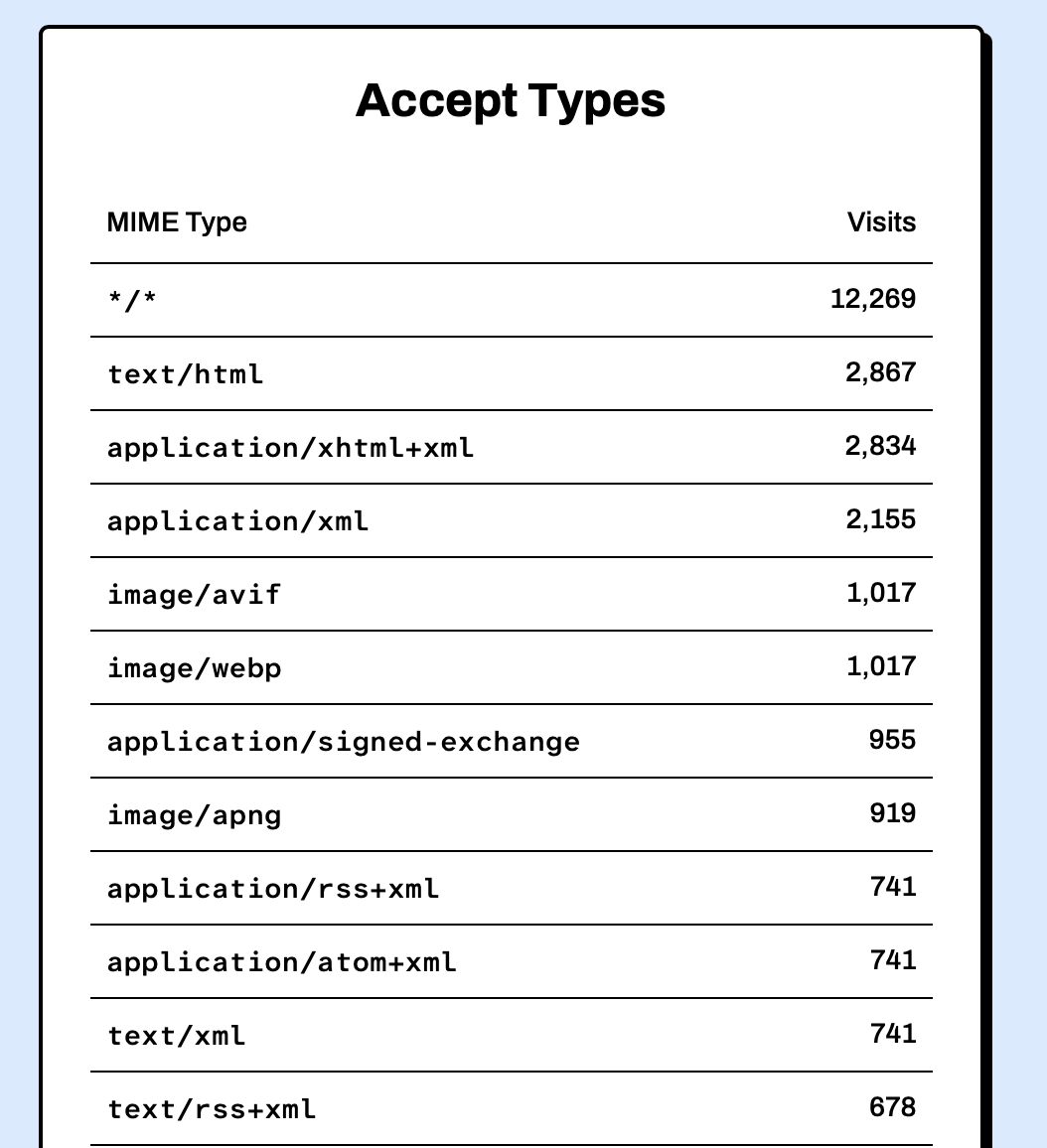Select the text/xml MIME type
Viewport: 1047px width, 1148px height.
click(x=177, y=1036)
